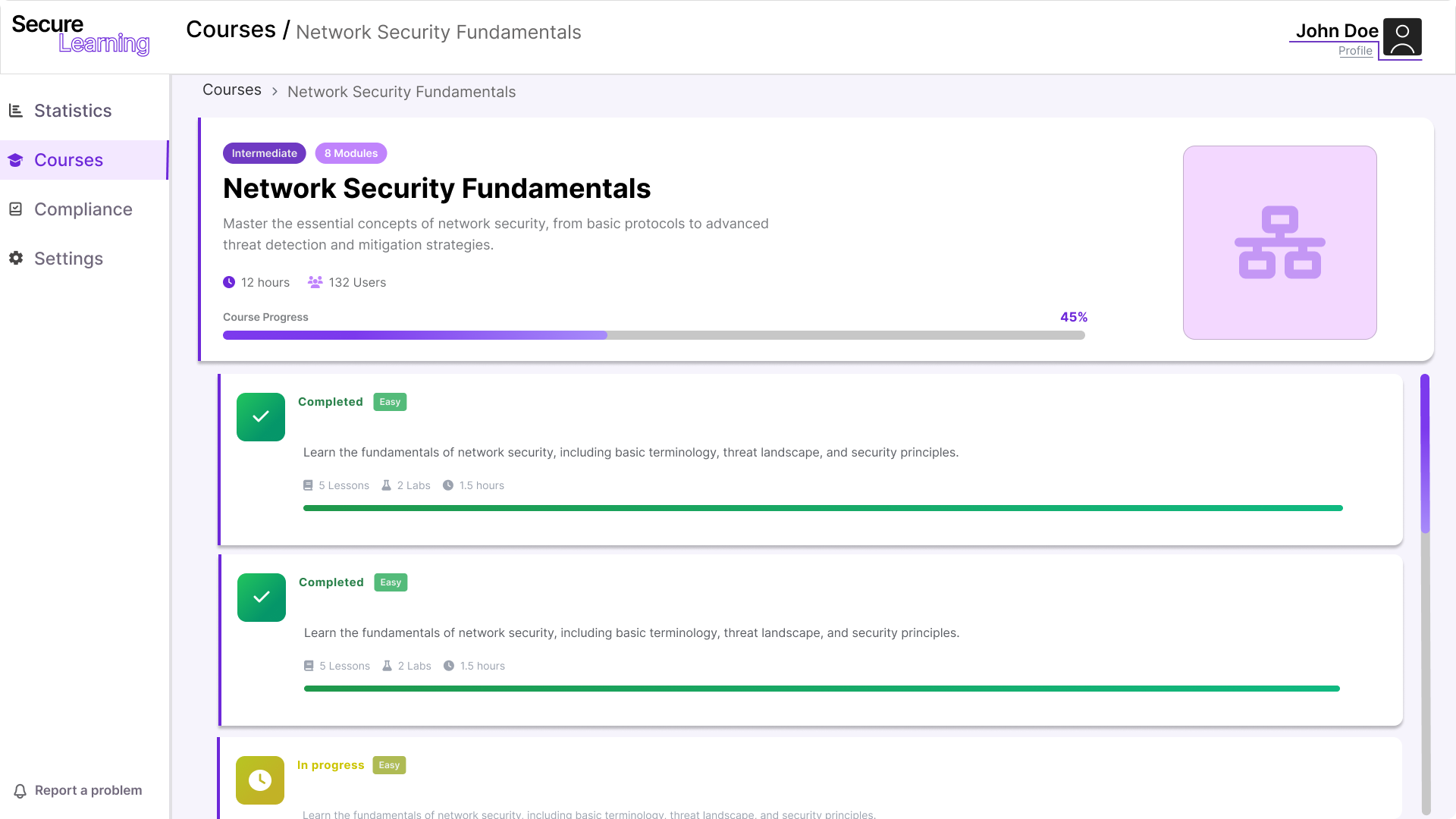Open the Compliance sidebar menu item
Viewport: 1456px width, 819px height.
tap(83, 209)
